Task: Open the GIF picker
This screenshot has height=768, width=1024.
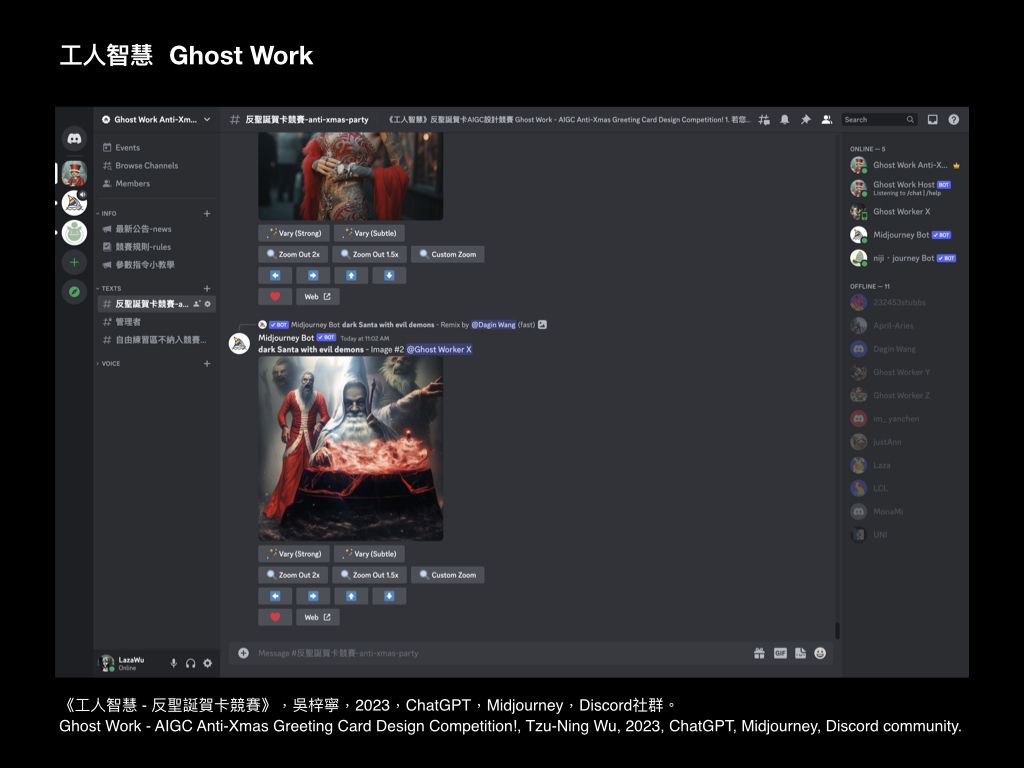Action: tap(780, 653)
